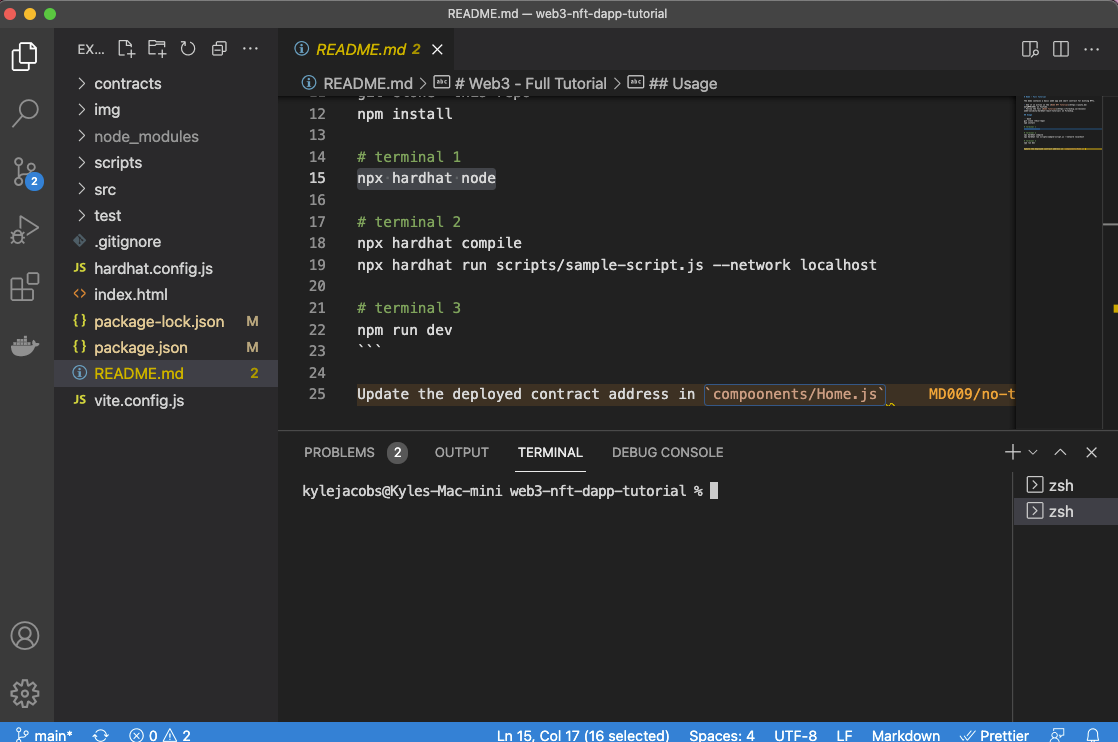Screen dimensions: 1118x742
Task: Open hardhat.config.js in the file tree
Action: pos(153,269)
